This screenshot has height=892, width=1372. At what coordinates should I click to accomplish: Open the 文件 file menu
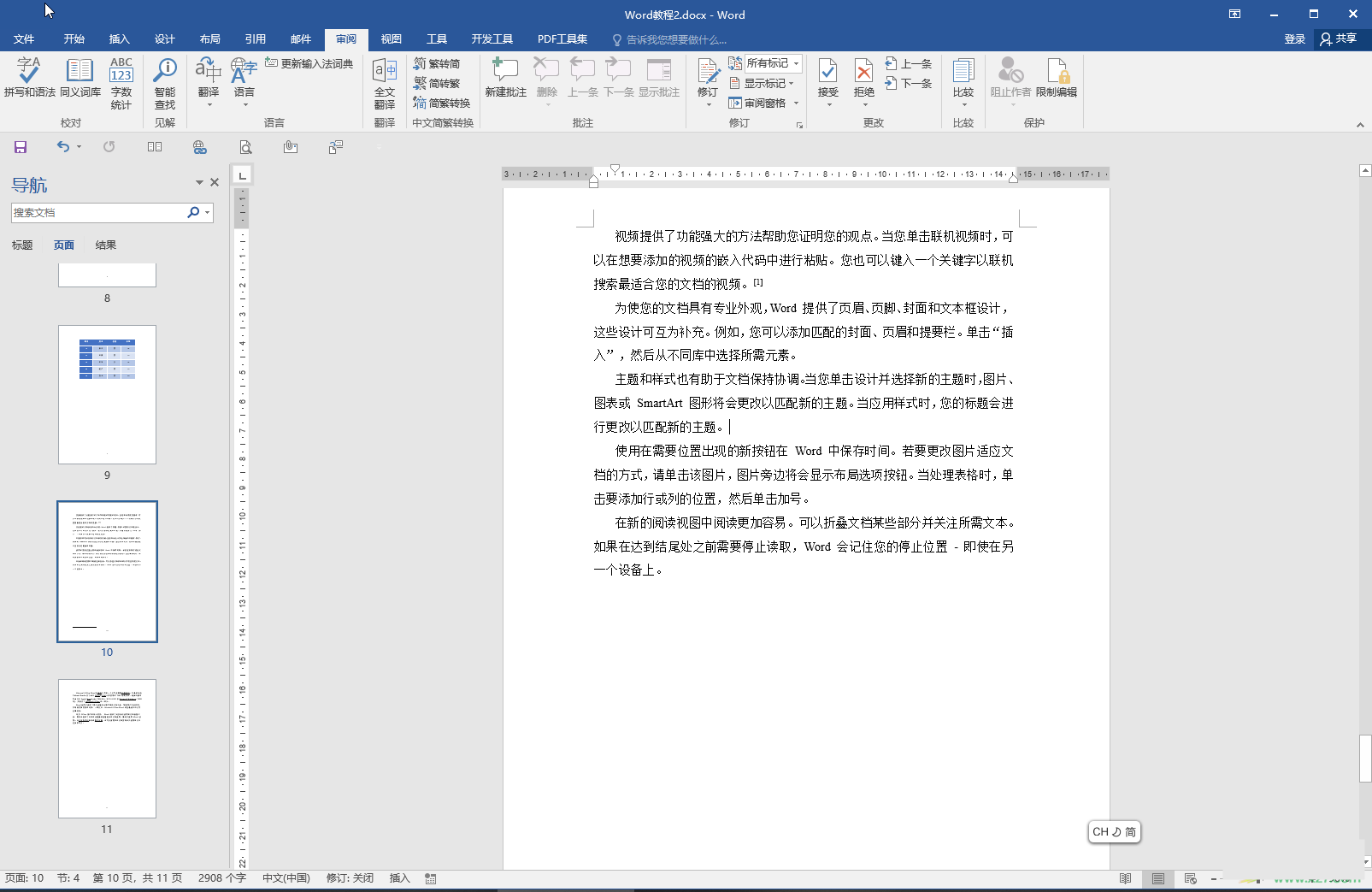click(24, 39)
